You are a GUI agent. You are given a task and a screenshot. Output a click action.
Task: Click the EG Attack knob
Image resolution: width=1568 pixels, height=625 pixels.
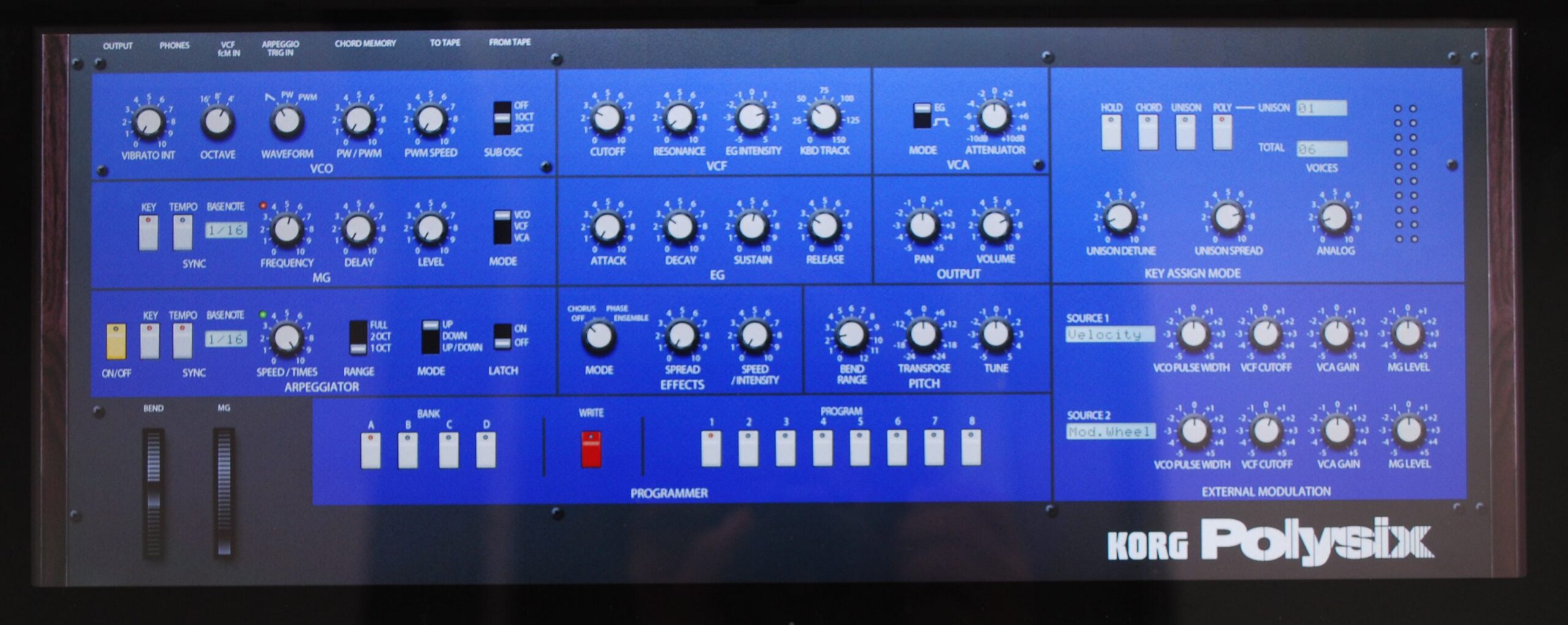point(607,226)
